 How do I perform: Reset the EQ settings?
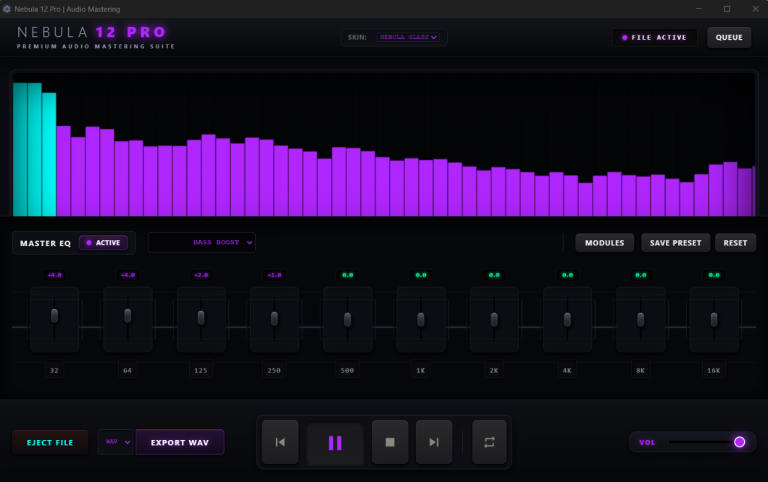click(x=735, y=243)
